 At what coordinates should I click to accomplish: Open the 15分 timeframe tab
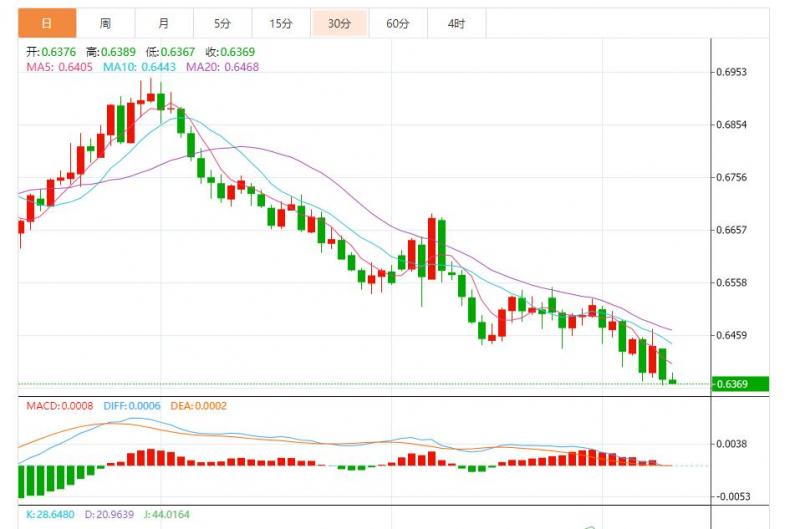[281, 23]
